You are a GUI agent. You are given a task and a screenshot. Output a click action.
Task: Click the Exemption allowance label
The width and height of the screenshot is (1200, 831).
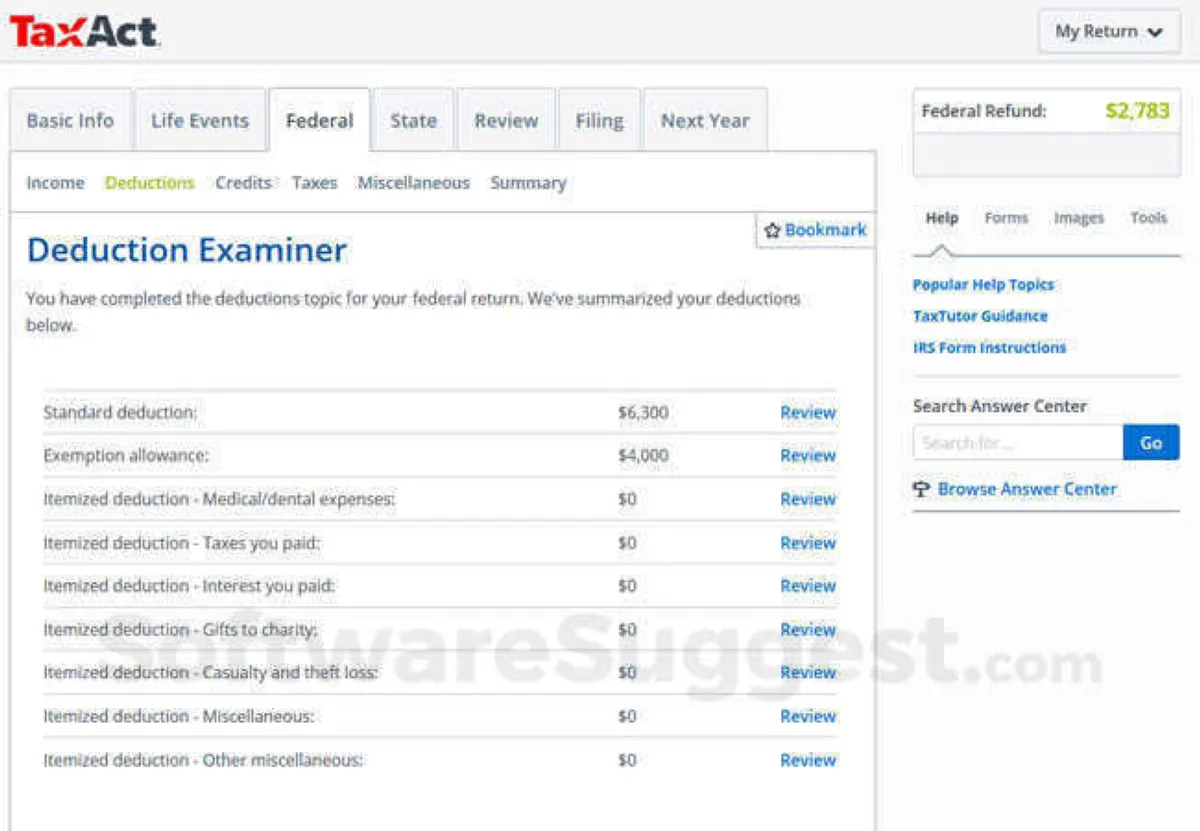click(x=125, y=456)
